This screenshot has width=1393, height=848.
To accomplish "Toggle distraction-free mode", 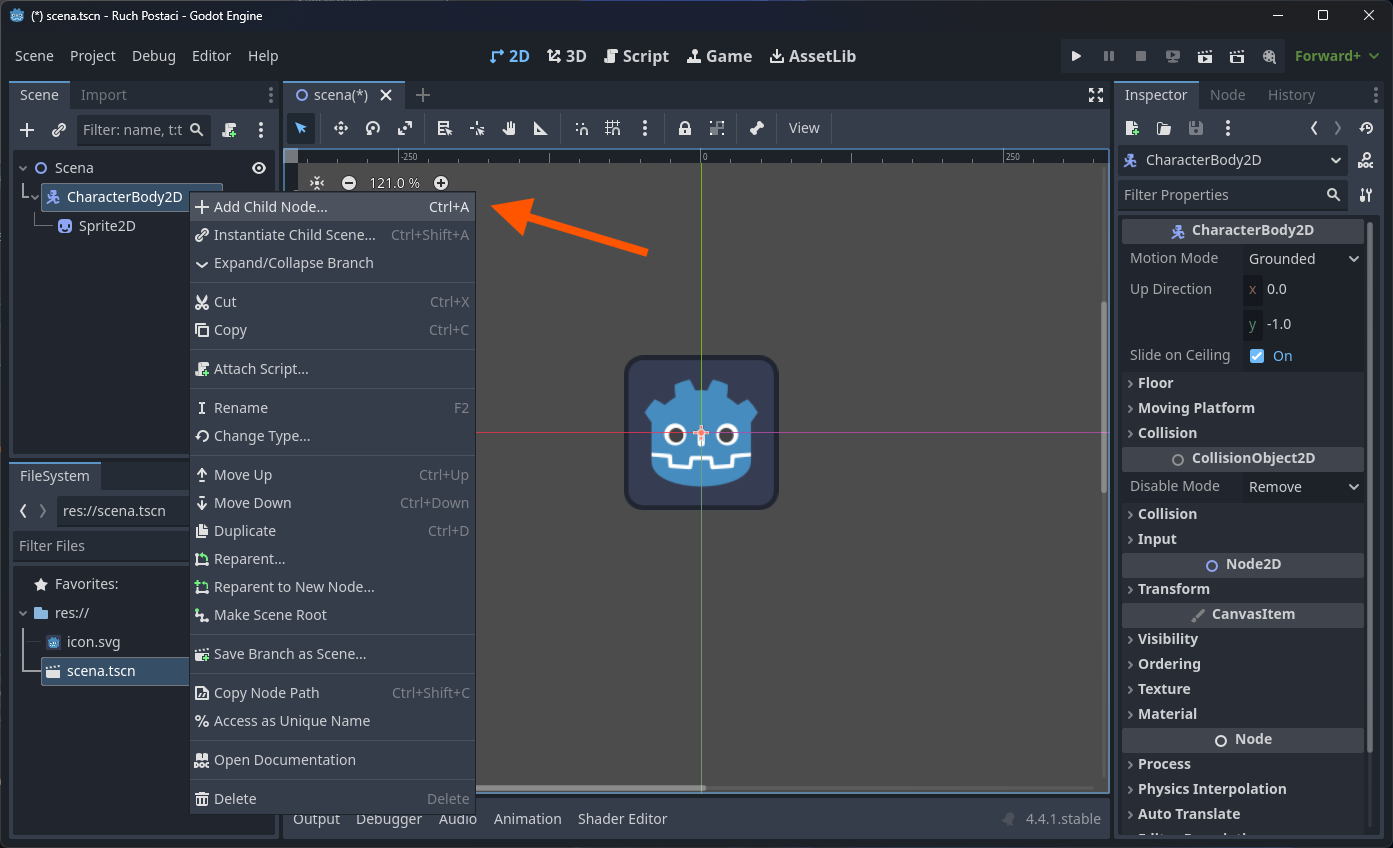I will click(x=1096, y=95).
